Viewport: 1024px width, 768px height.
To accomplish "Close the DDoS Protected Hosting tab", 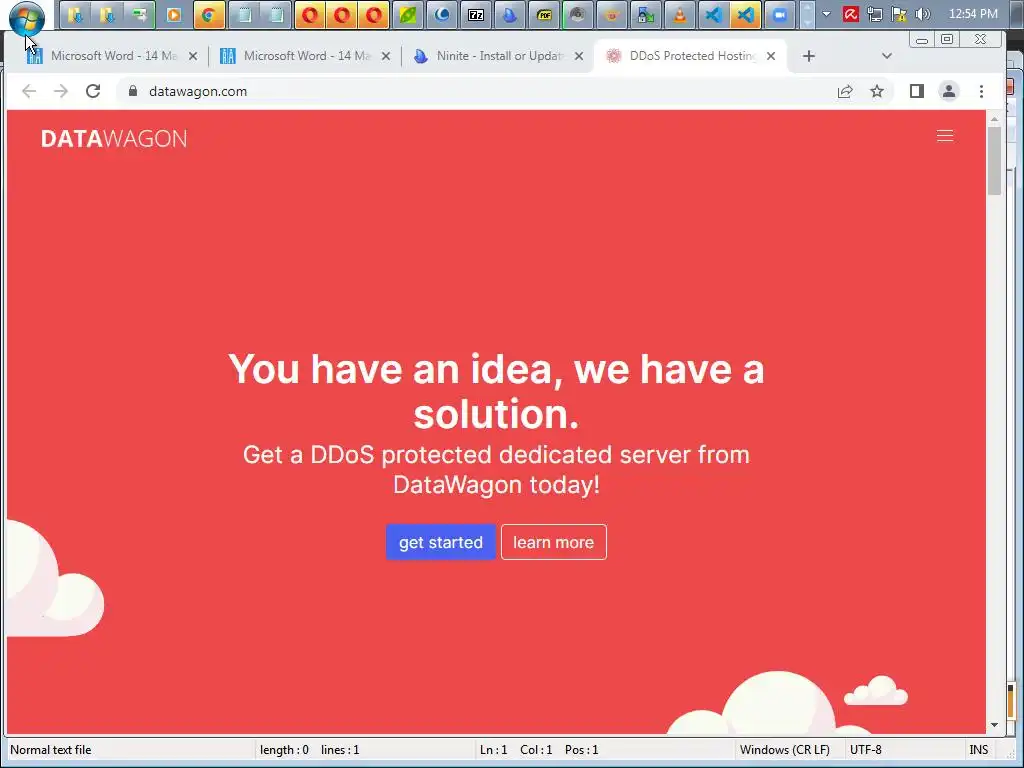I will coord(771,56).
